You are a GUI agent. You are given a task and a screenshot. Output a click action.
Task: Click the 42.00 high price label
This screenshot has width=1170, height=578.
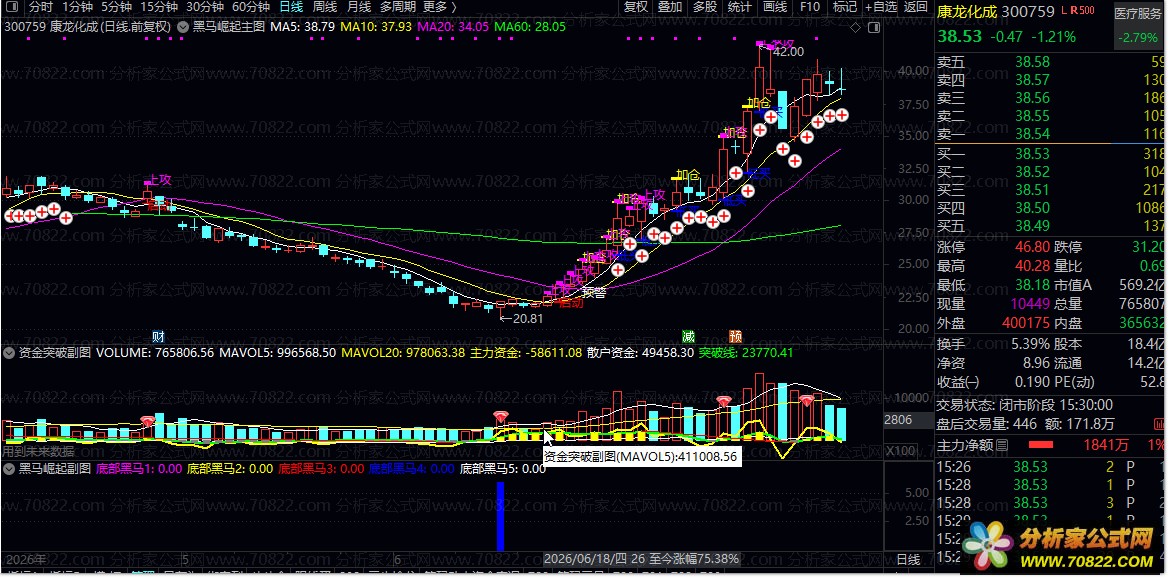point(788,51)
